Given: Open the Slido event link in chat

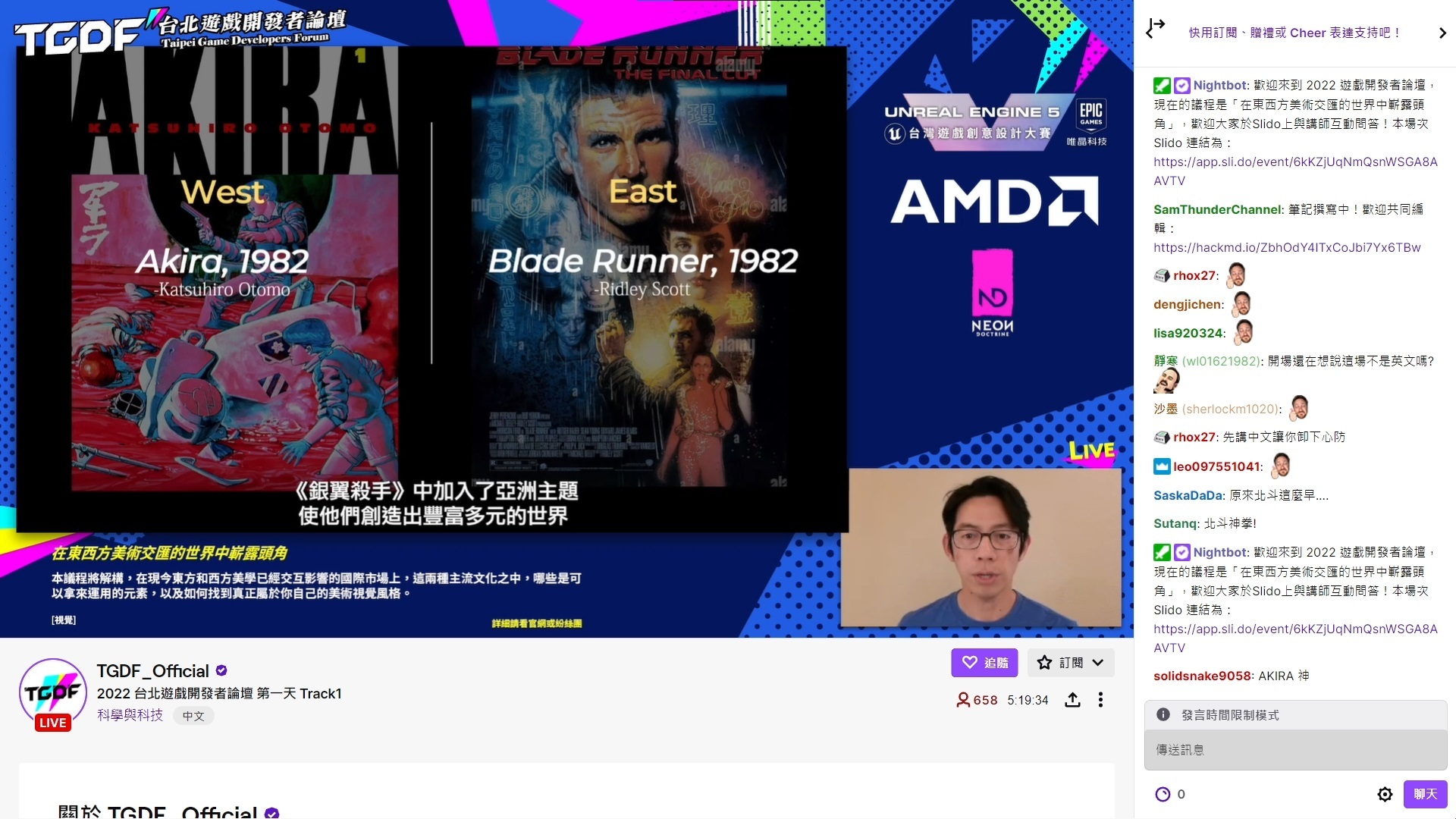Looking at the screenshot, I should tap(1294, 162).
